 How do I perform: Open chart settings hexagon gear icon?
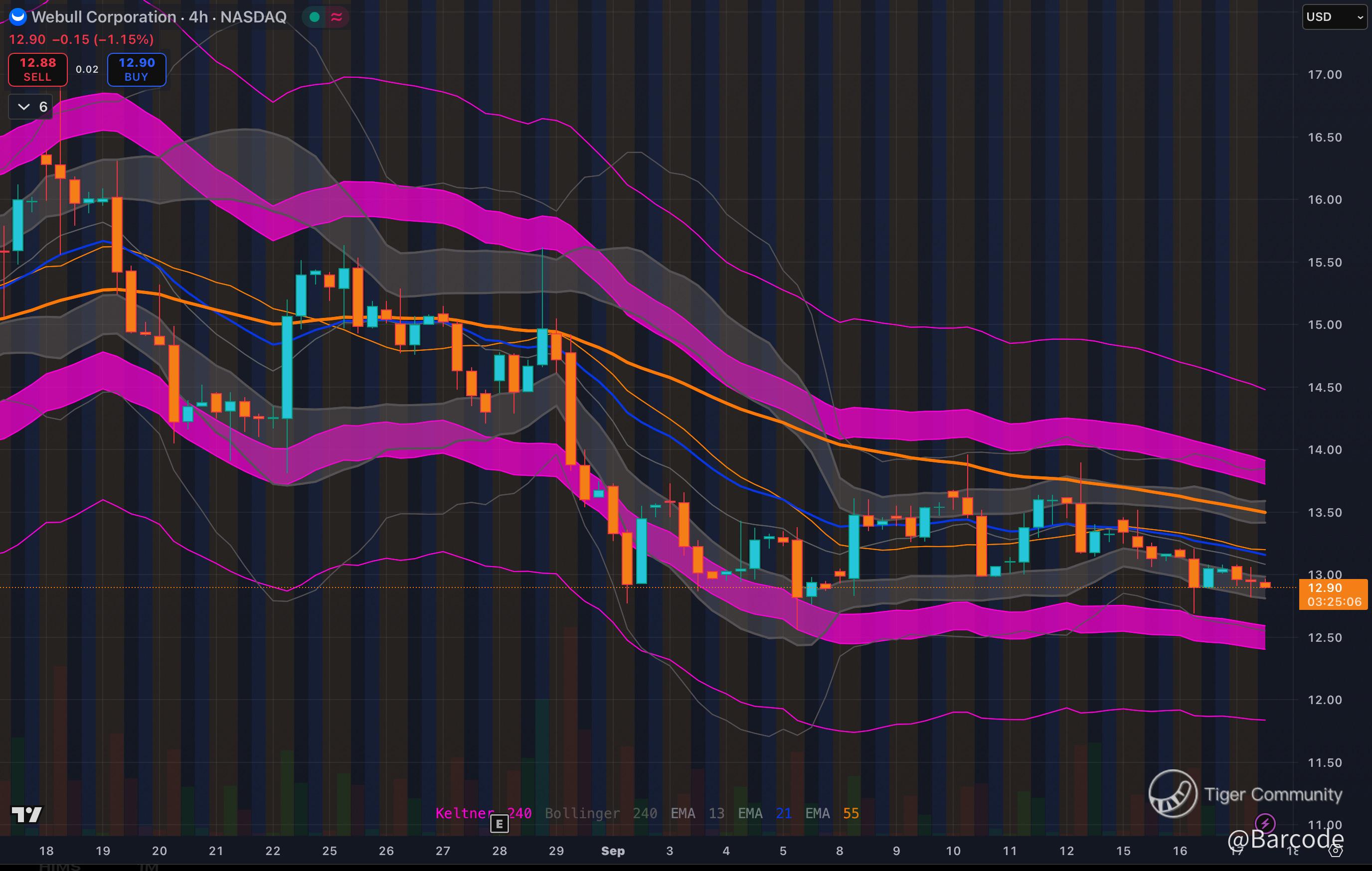(x=1336, y=851)
